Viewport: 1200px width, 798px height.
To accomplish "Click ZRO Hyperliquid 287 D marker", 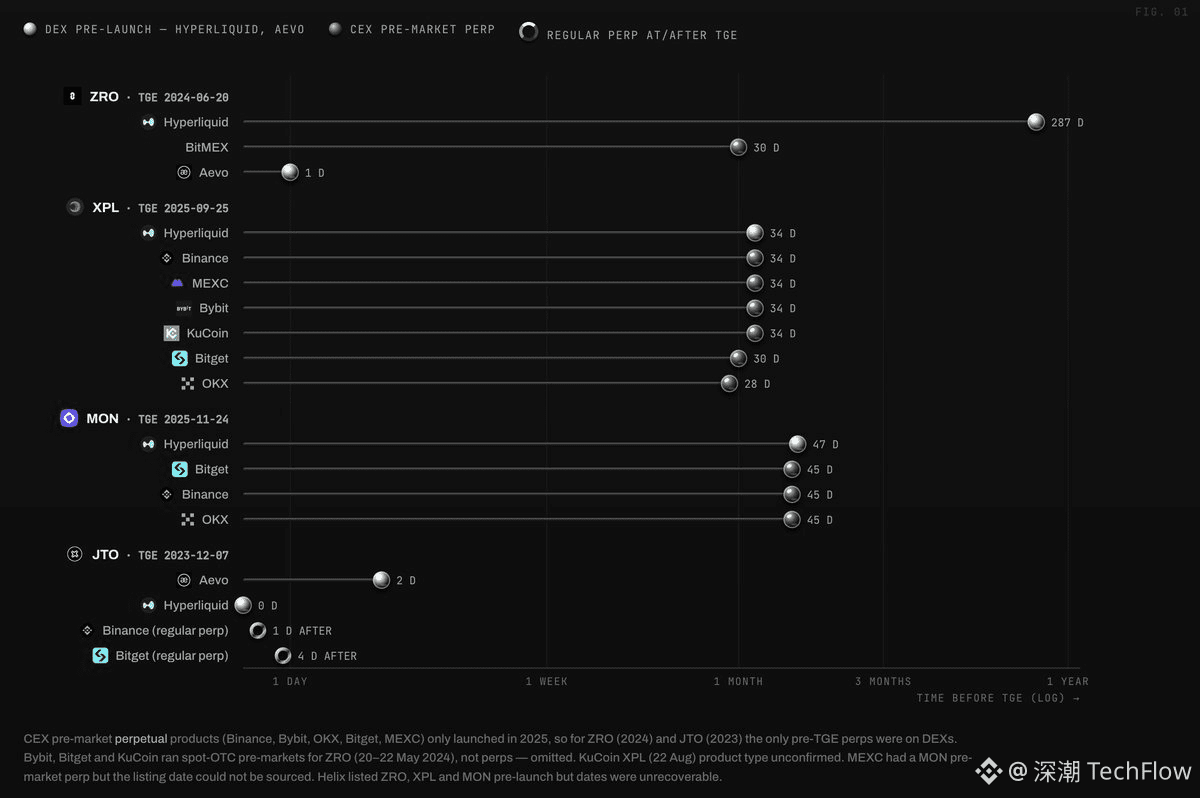I will click(x=1036, y=122).
